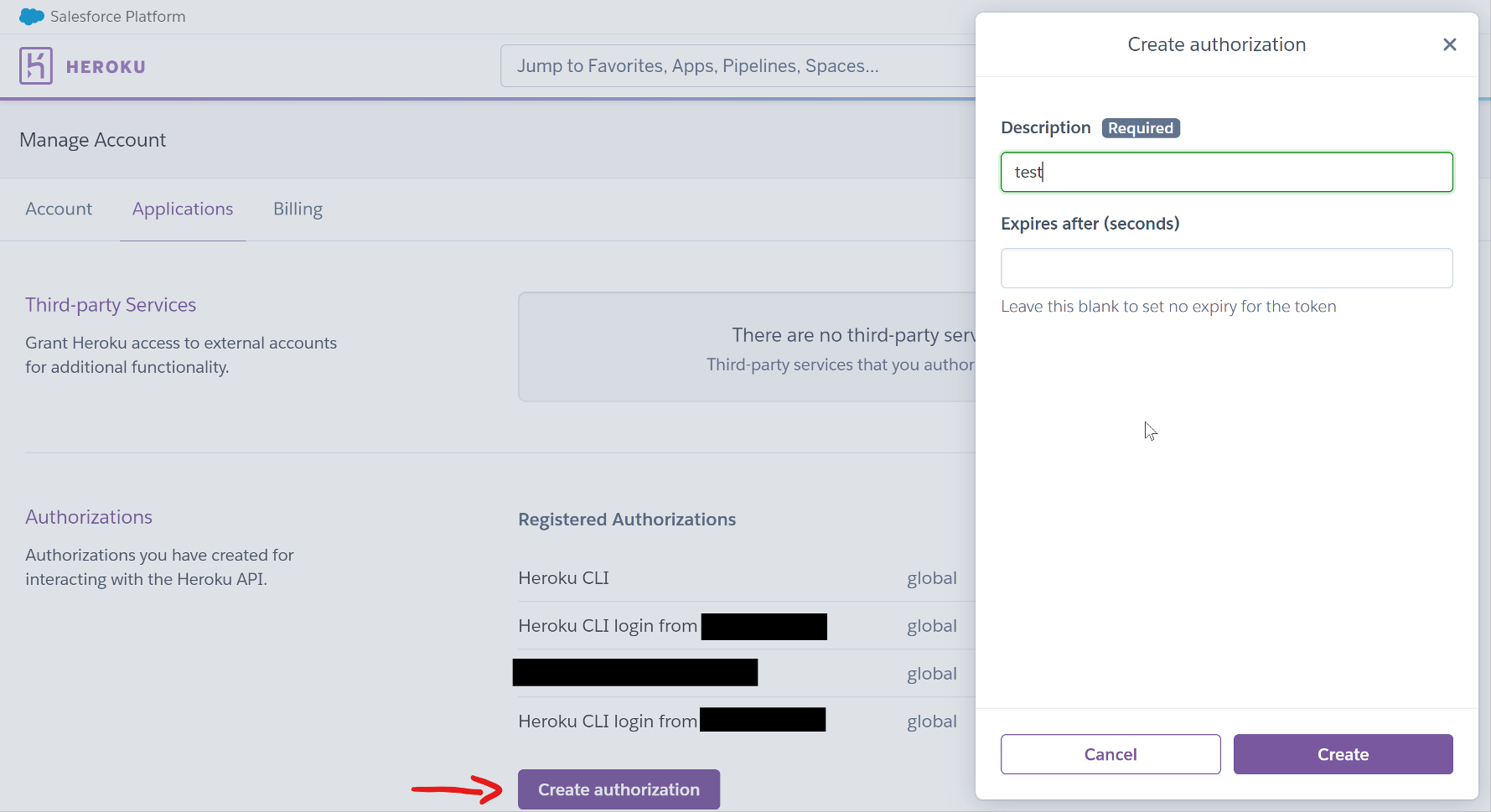Viewport: 1491px width, 812px height.
Task: Click the first Heroku CLI login from entry
Action: (x=608, y=626)
